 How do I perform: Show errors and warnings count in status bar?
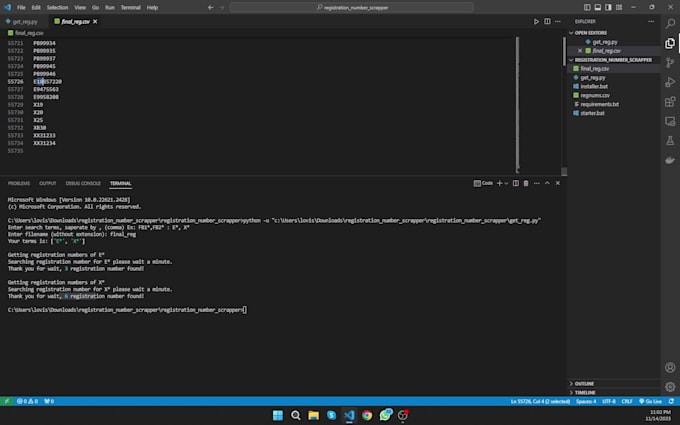[27, 401]
